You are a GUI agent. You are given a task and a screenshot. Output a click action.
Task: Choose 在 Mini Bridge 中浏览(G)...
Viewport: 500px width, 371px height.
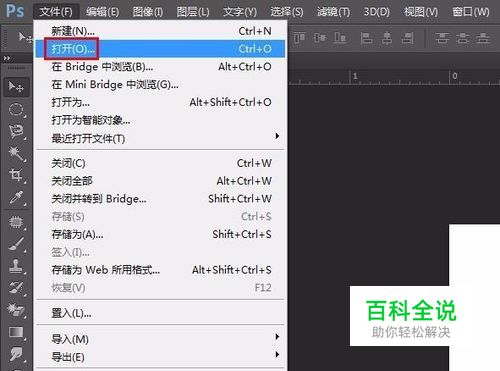tap(160, 85)
